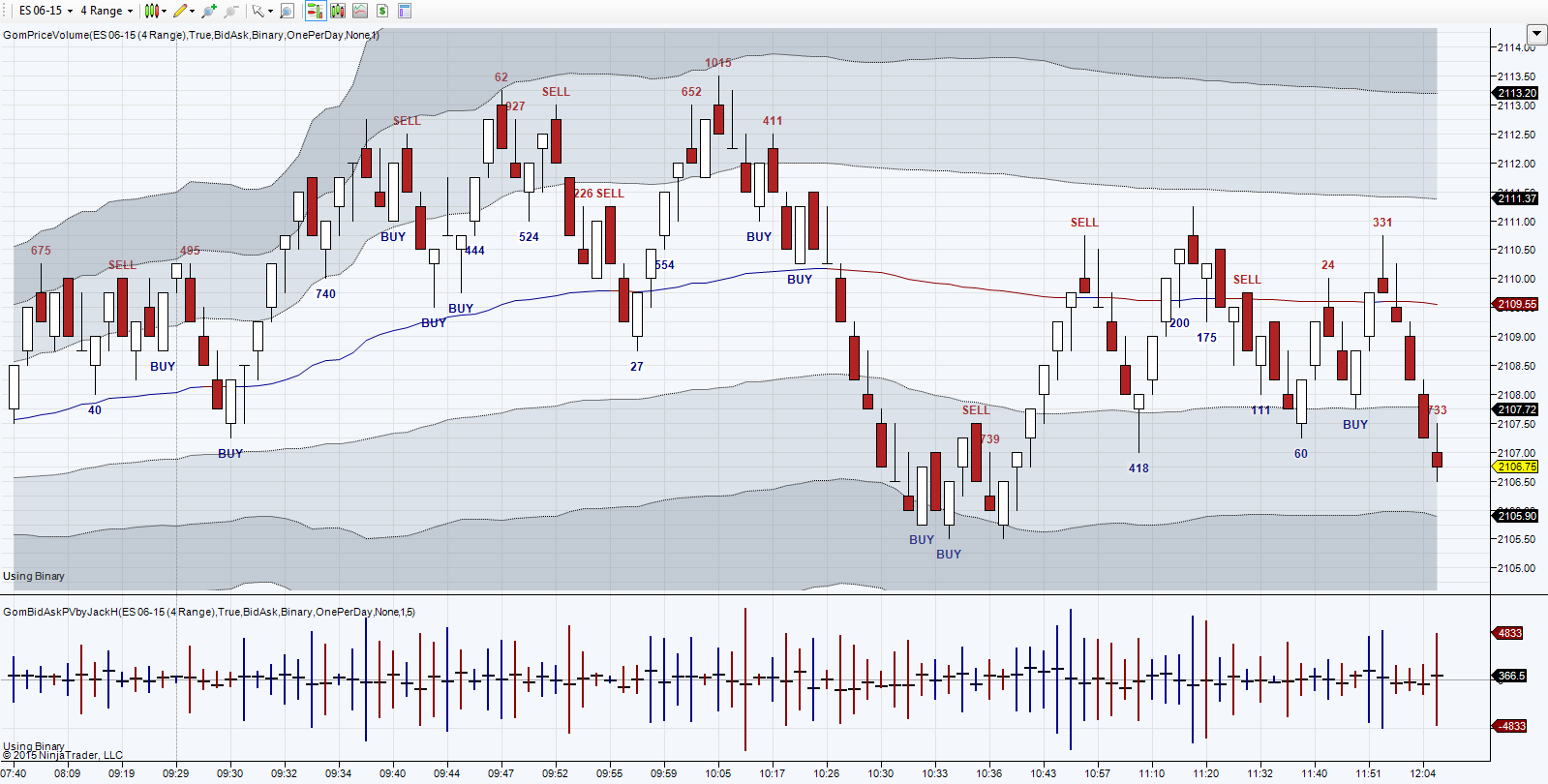Click the volume label 175

[1206, 338]
